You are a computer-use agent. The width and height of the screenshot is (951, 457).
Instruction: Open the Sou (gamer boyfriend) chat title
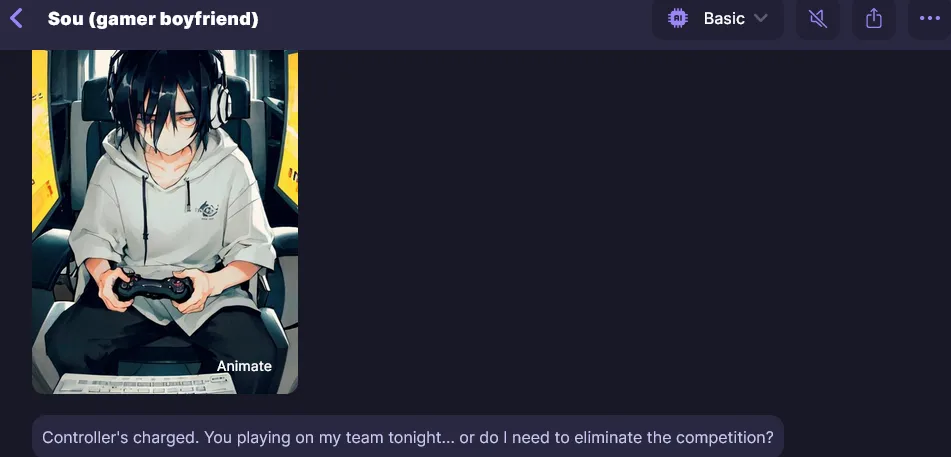[x=153, y=19]
